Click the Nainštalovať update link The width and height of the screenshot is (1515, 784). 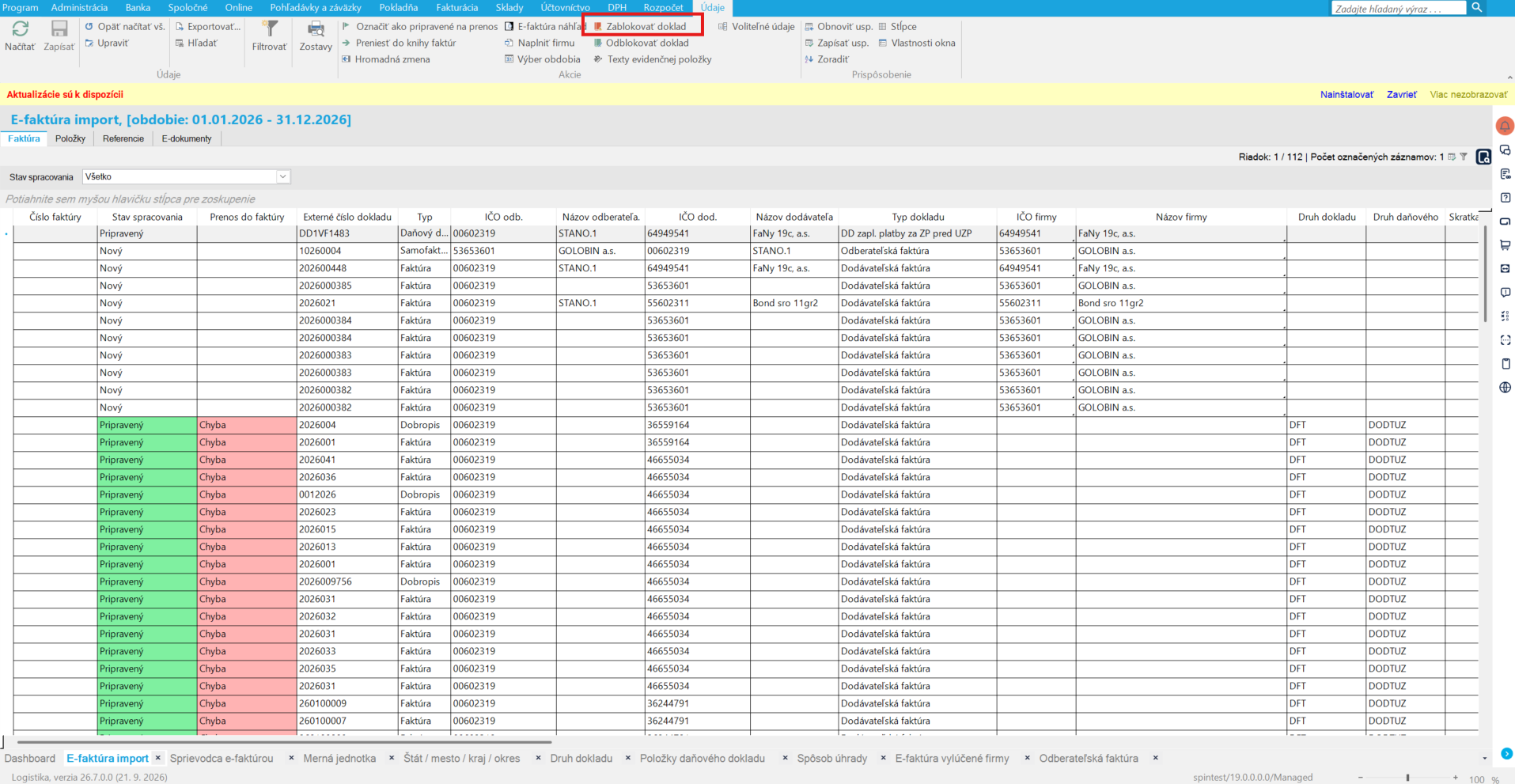tap(1346, 95)
